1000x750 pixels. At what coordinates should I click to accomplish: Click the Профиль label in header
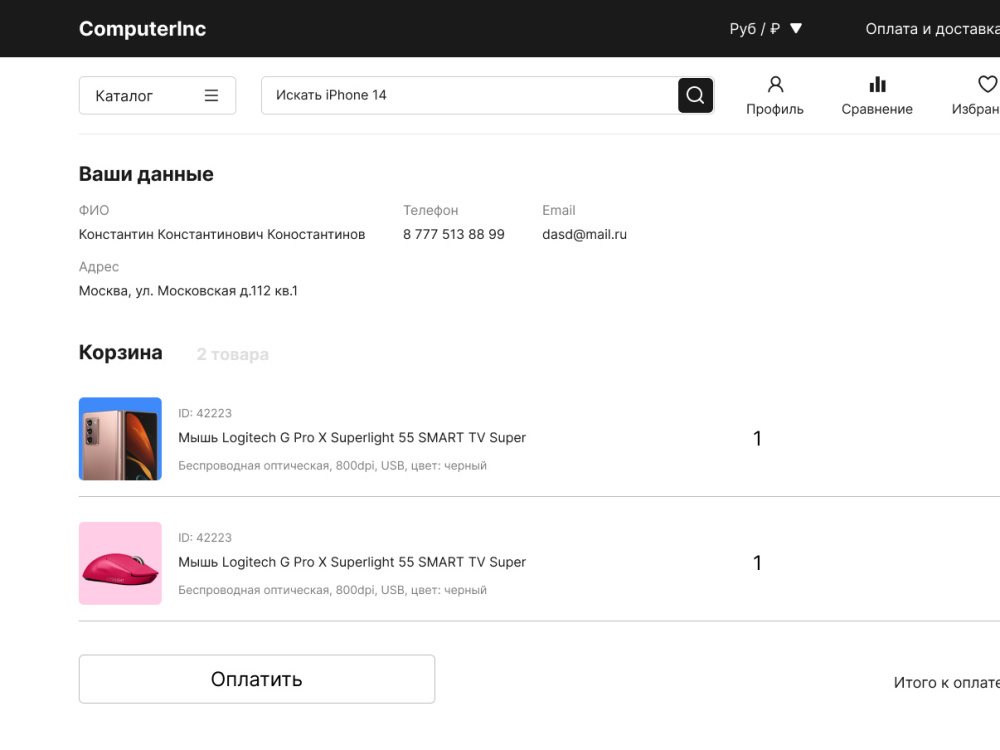[x=775, y=109]
